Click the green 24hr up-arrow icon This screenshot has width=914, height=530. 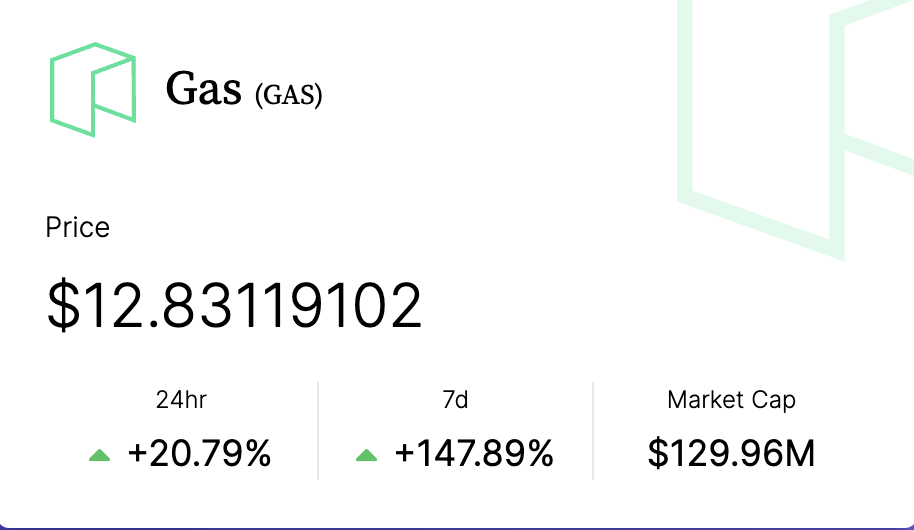tap(99, 455)
